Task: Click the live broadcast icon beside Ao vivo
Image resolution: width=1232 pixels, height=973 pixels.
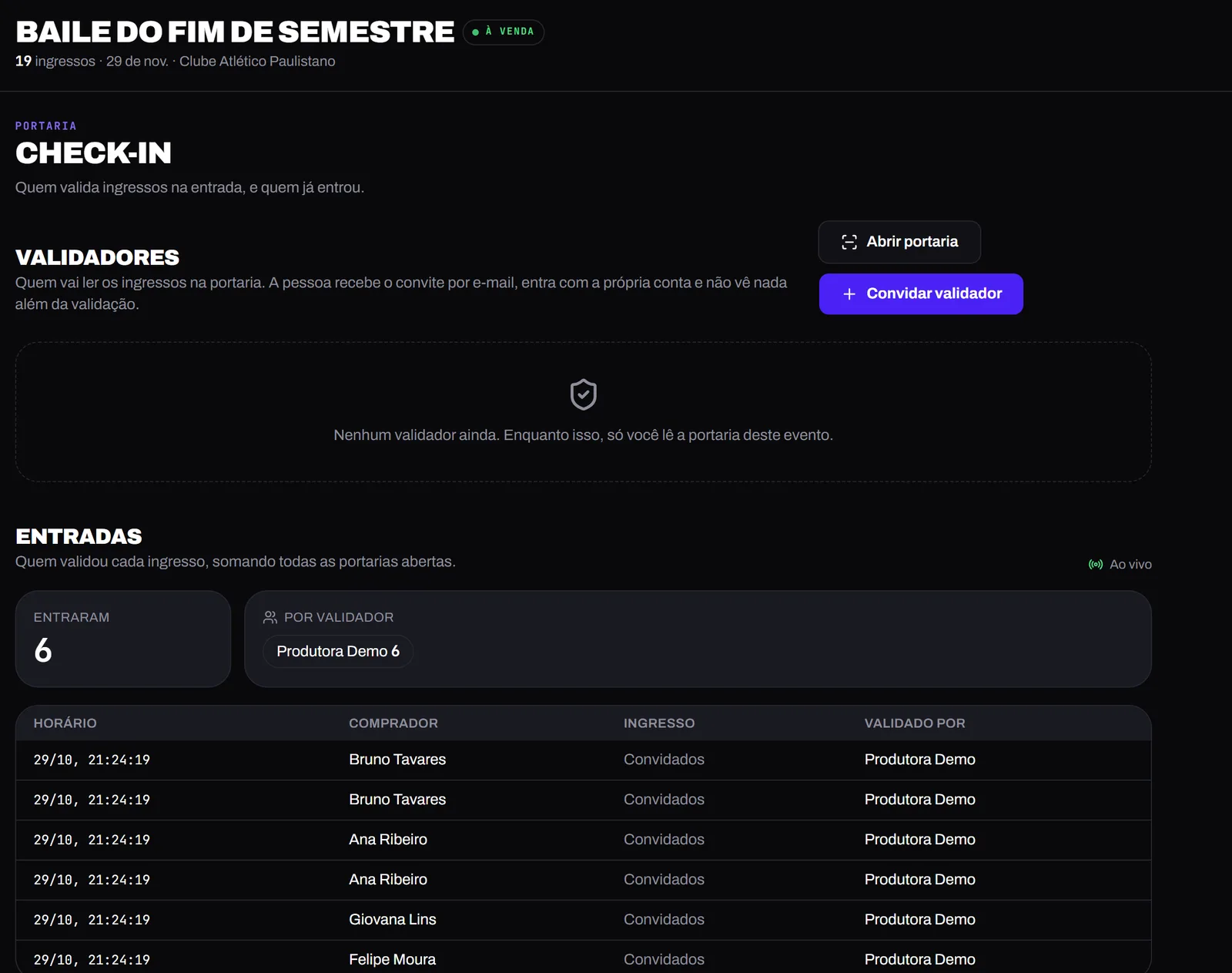Action: [x=1096, y=565]
